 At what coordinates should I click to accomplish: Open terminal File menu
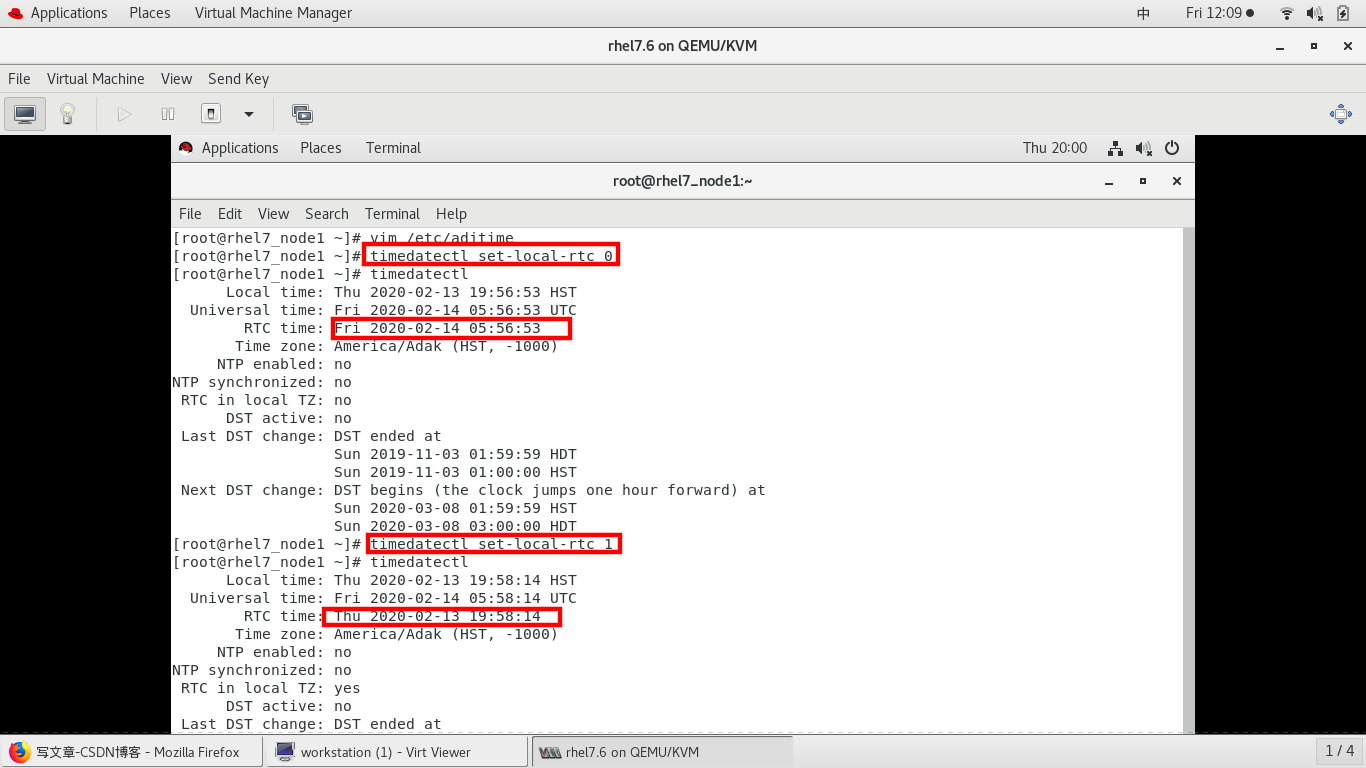[190, 214]
